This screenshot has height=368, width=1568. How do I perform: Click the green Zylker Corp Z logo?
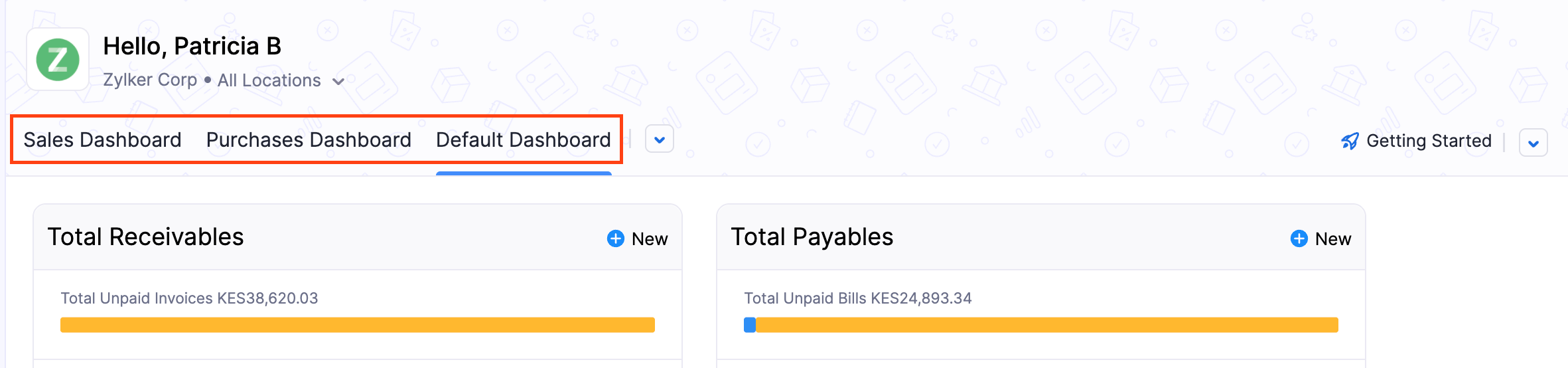pos(58,60)
